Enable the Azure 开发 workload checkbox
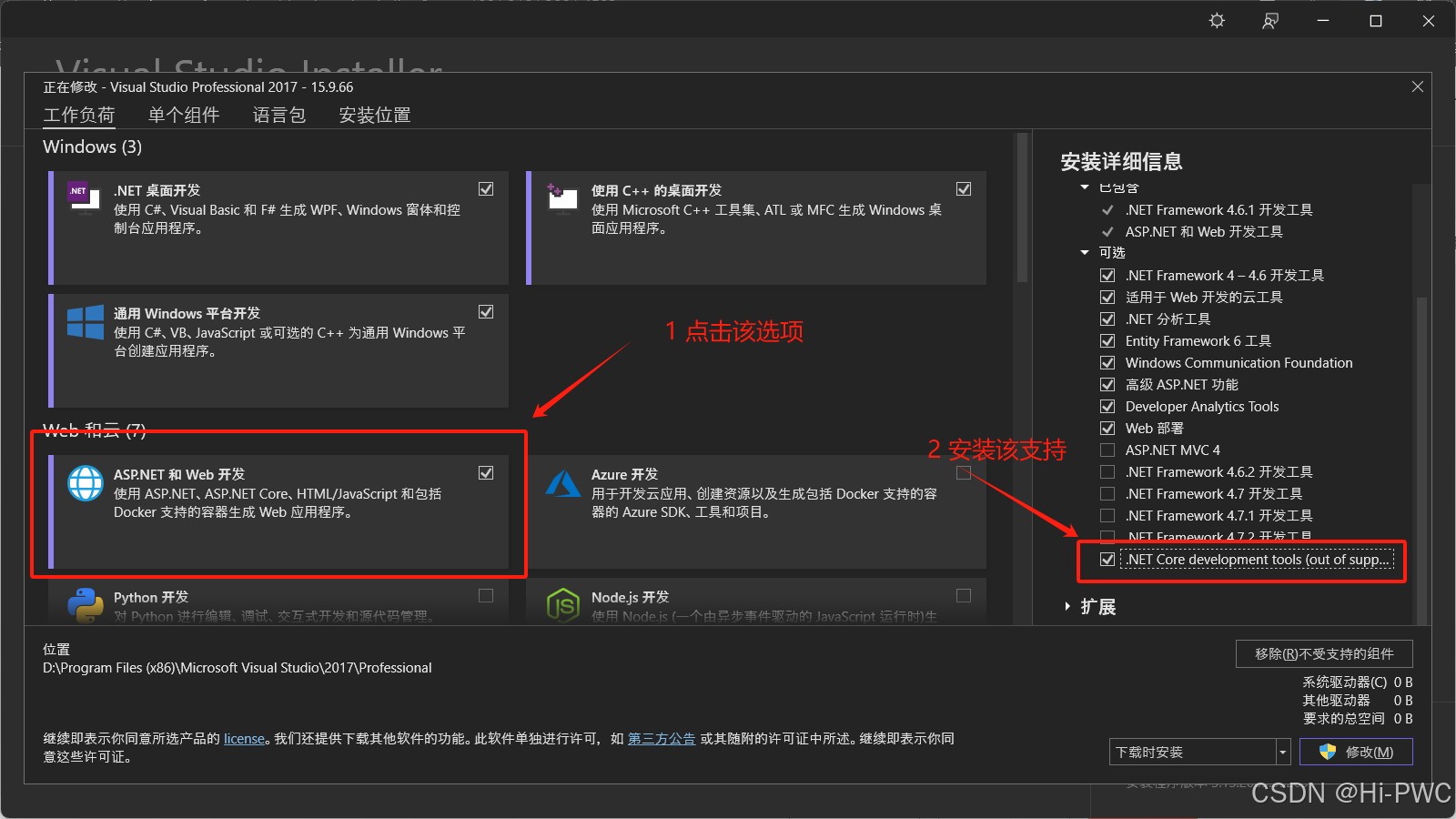 click(x=963, y=472)
